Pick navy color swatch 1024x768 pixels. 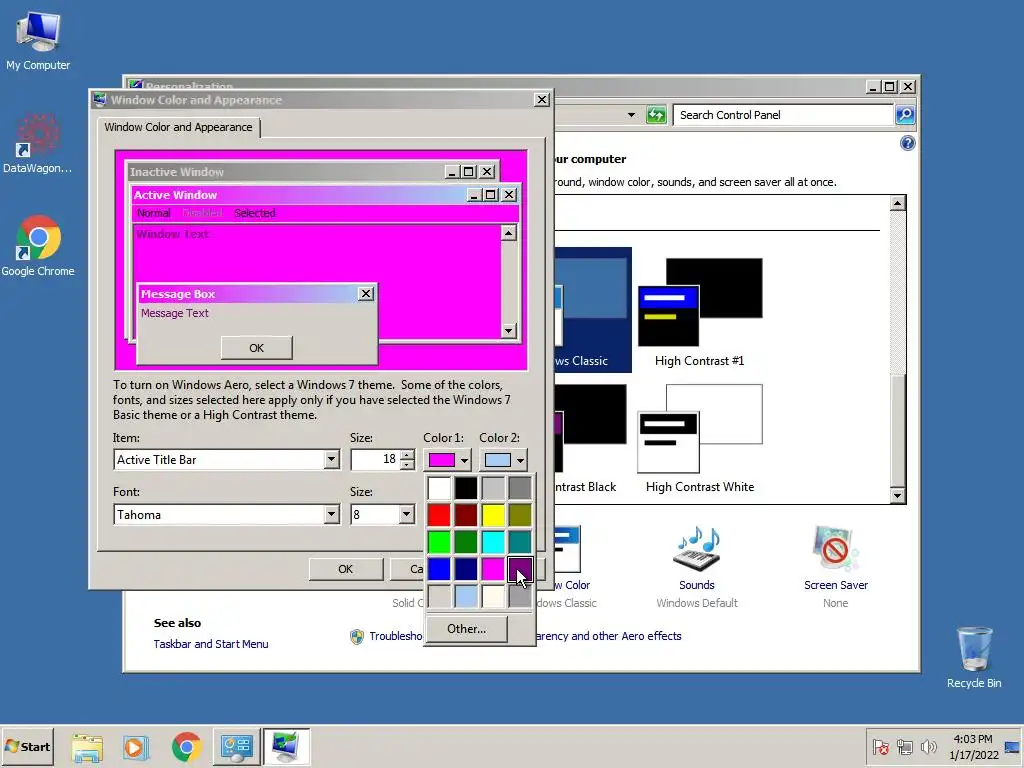(466, 569)
